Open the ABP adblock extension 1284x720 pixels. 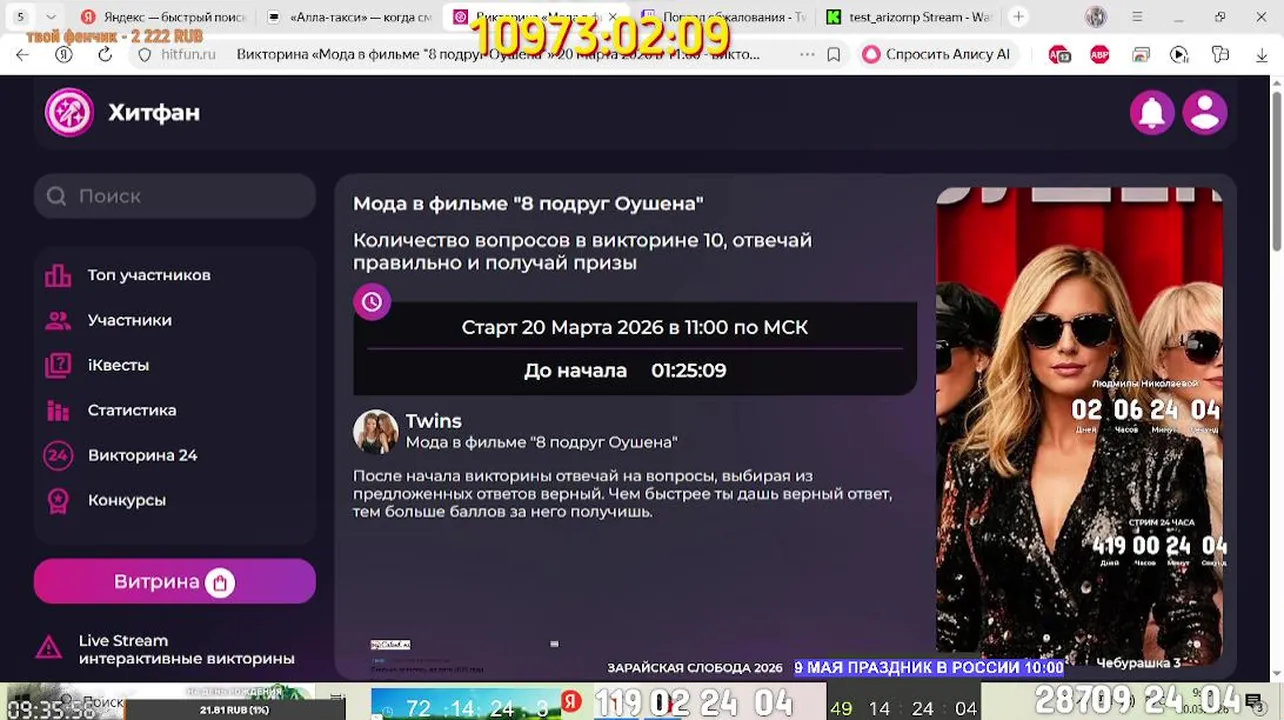[1100, 55]
